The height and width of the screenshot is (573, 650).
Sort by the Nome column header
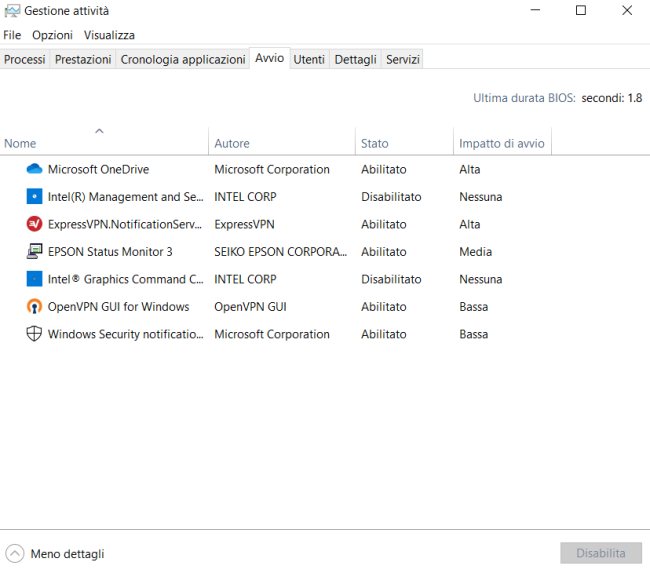104,141
